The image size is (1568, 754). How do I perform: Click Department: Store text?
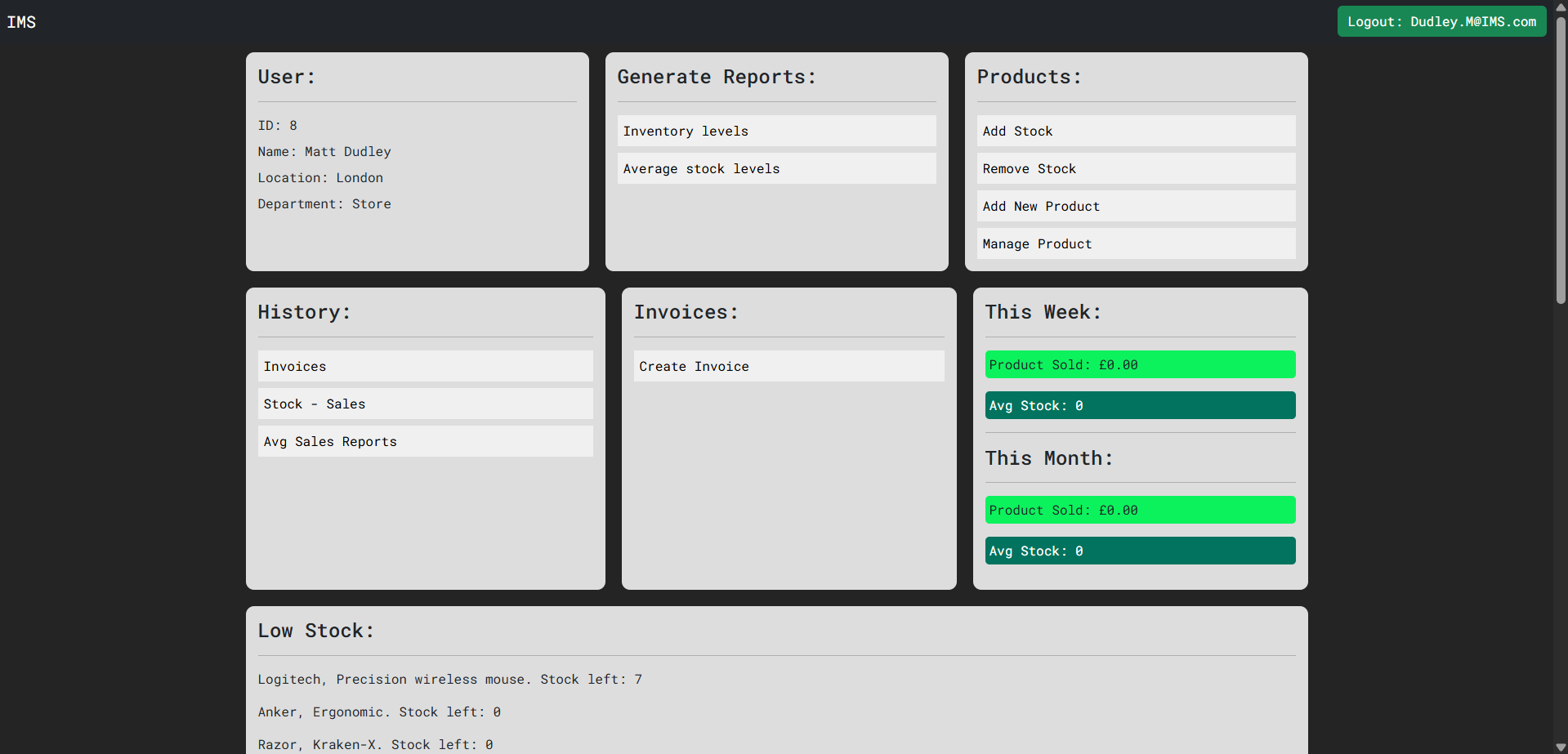click(x=324, y=203)
